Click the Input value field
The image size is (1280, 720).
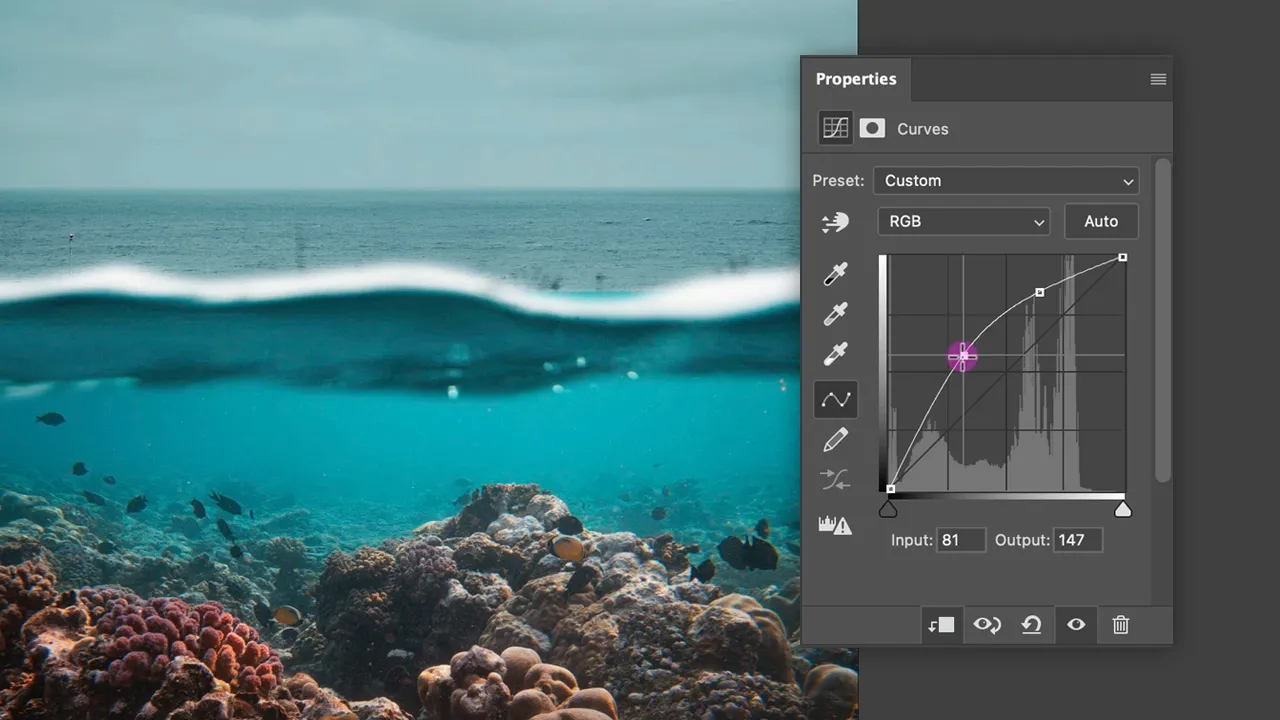pos(961,540)
